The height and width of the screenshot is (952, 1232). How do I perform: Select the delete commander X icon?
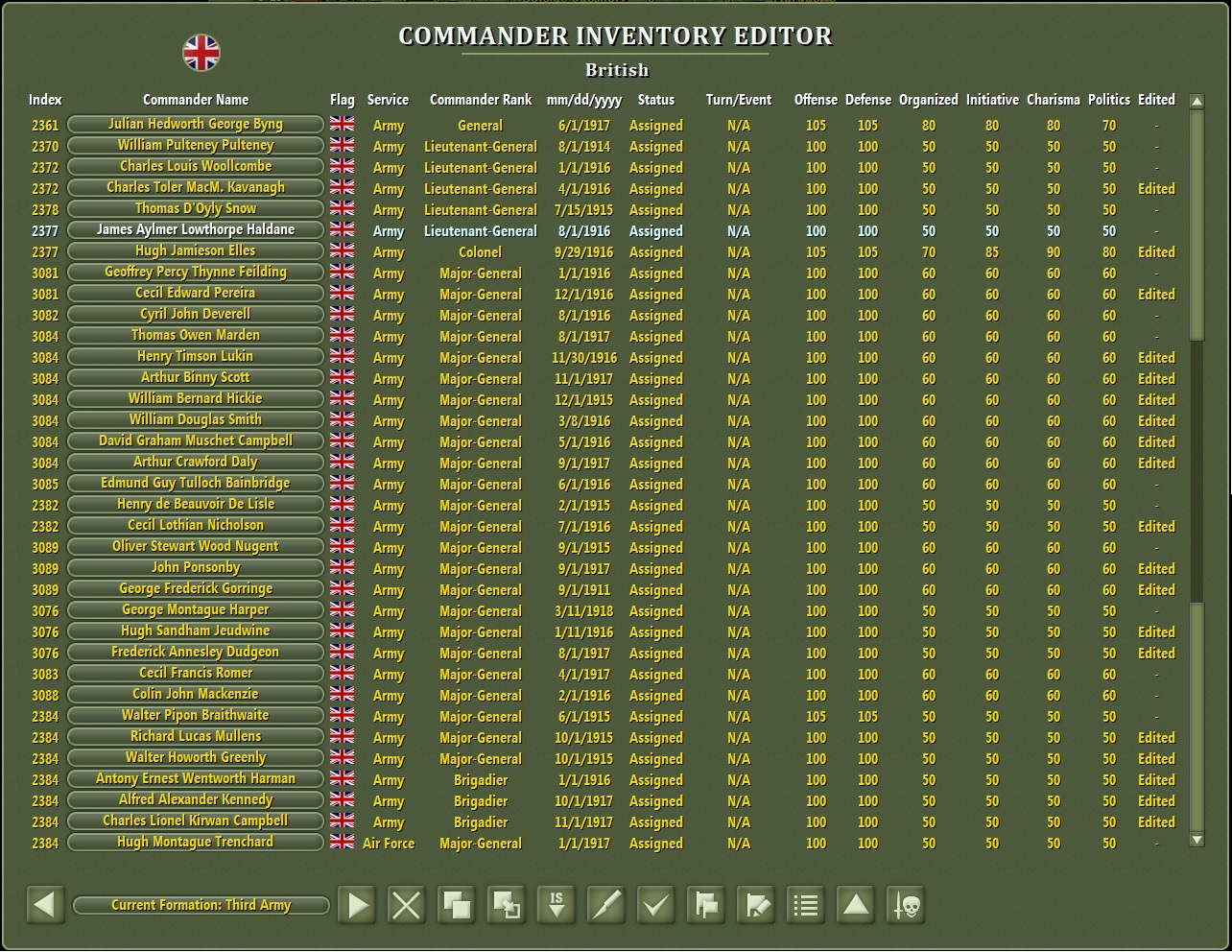point(405,904)
